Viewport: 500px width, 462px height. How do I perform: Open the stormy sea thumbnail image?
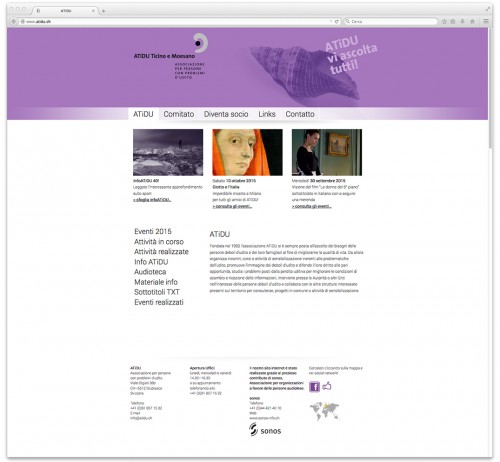point(168,152)
